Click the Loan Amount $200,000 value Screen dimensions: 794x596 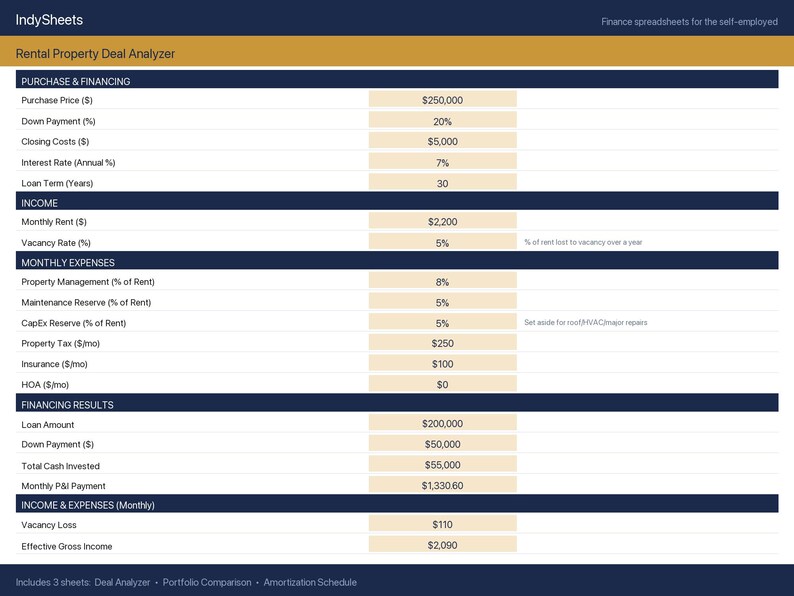pyautogui.click(x=443, y=423)
